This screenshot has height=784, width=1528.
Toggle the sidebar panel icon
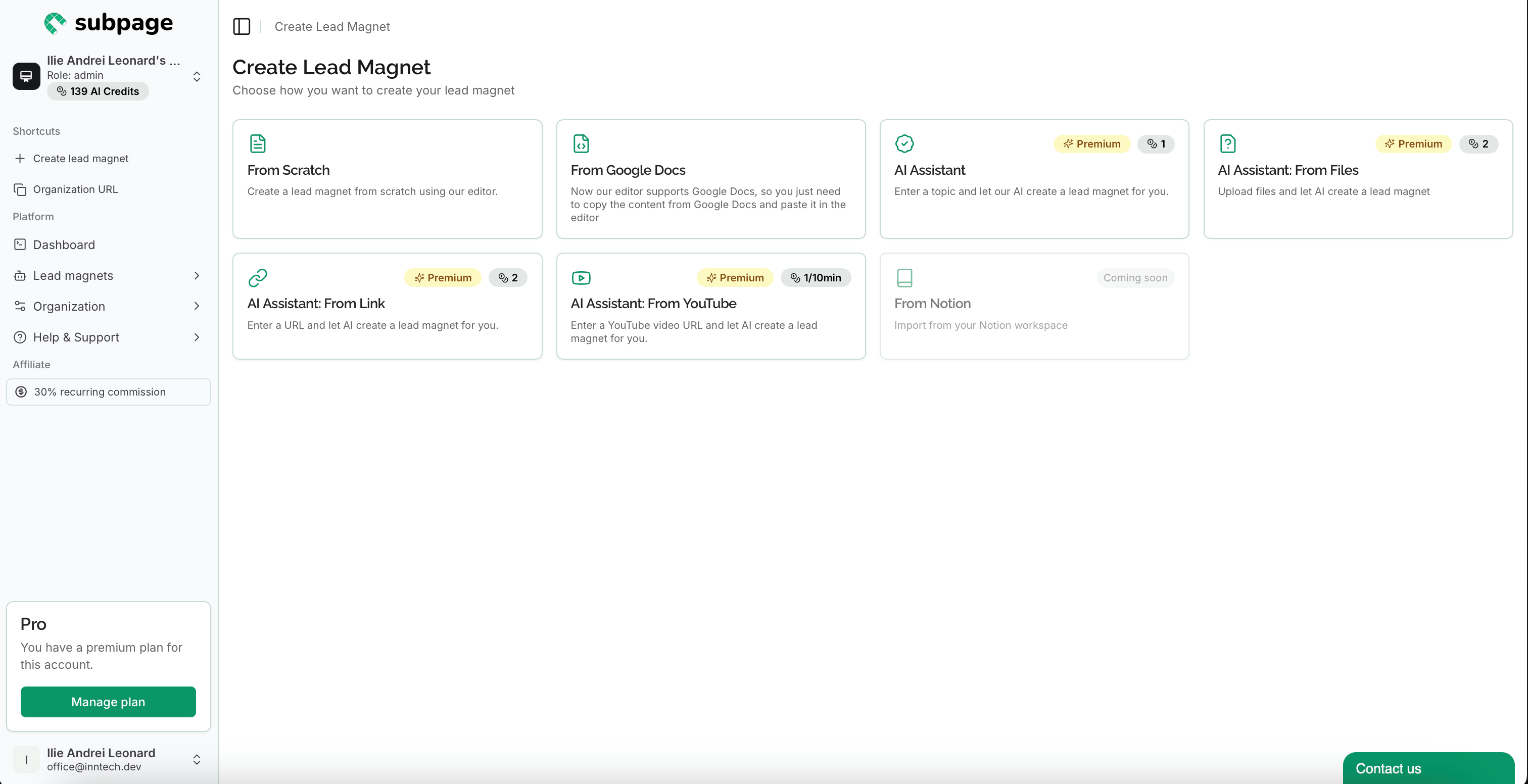click(242, 27)
